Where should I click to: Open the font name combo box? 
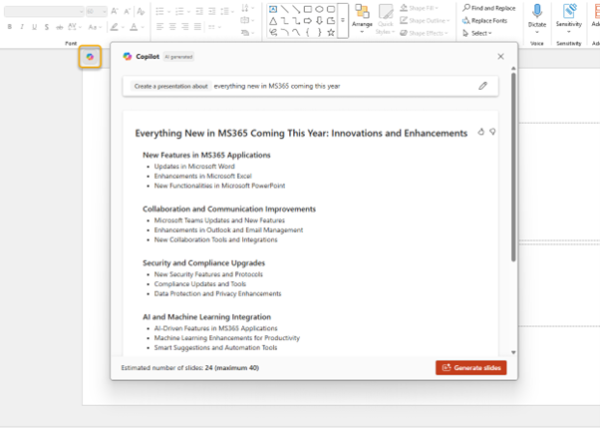[44, 11]
